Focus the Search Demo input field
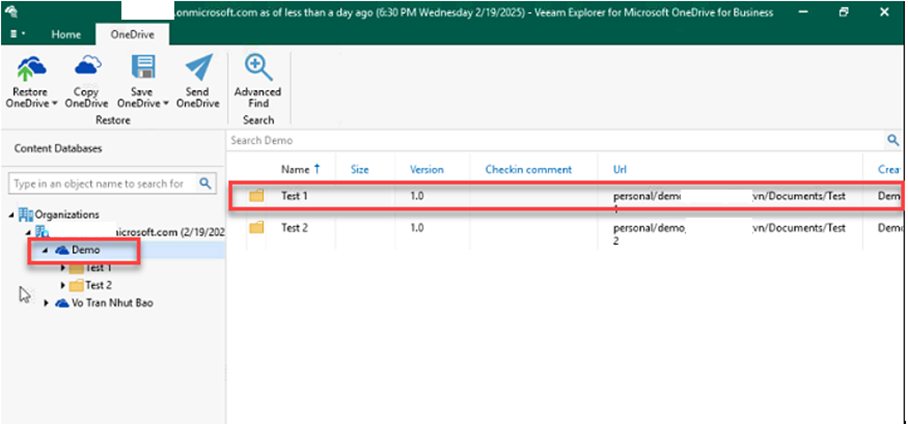Image resolution: width=908 pixels, height=424 pixels. point(550,141)
